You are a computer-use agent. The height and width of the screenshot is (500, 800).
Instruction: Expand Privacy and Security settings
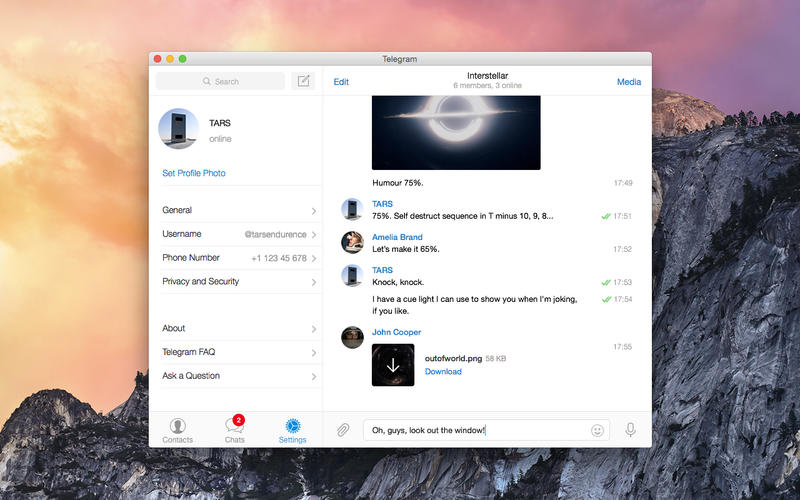239,282
